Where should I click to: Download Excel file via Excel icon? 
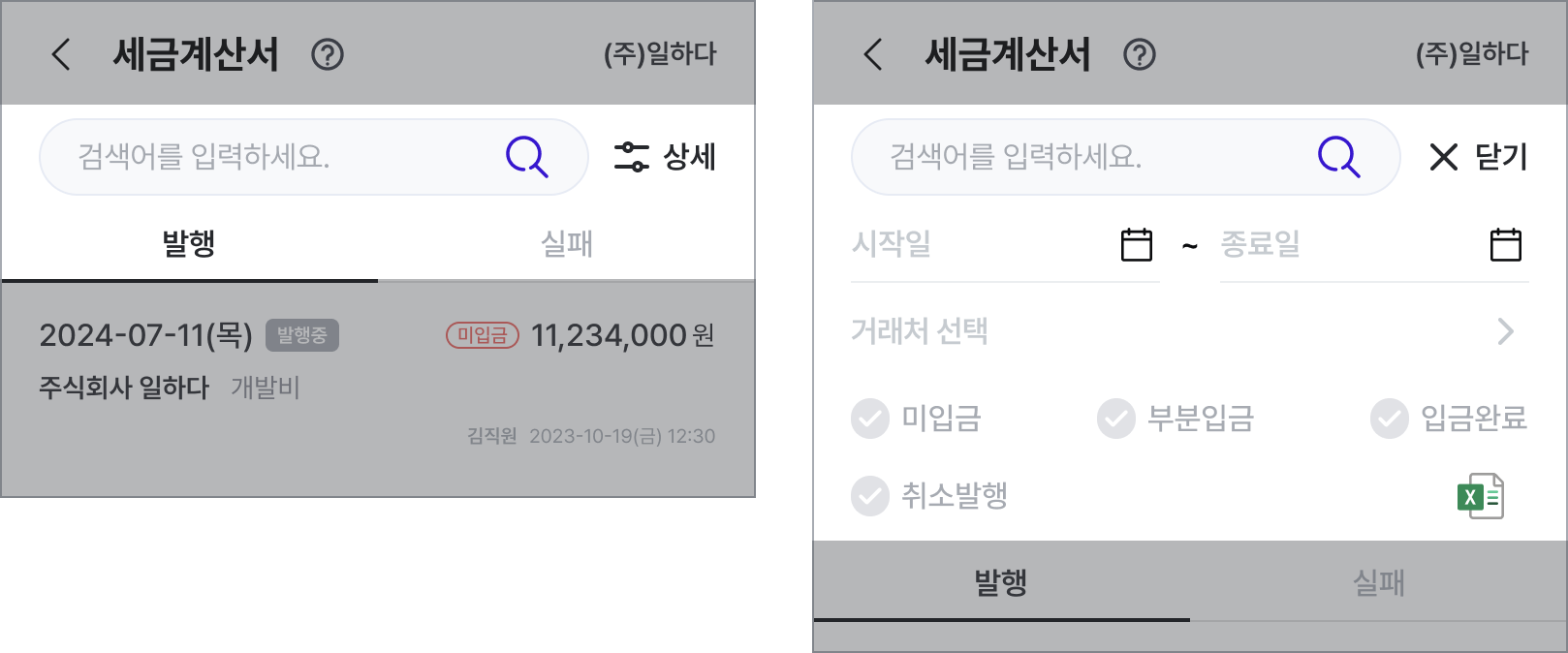coord(1481,496)
